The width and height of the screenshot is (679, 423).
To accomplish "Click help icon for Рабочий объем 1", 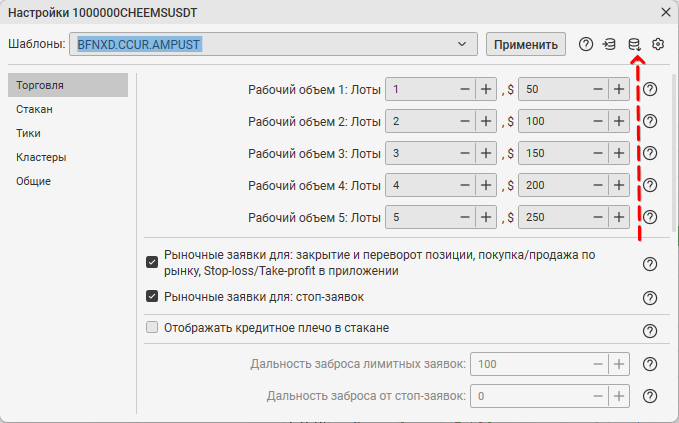I will pyautogui.click(x=649, y=90).
